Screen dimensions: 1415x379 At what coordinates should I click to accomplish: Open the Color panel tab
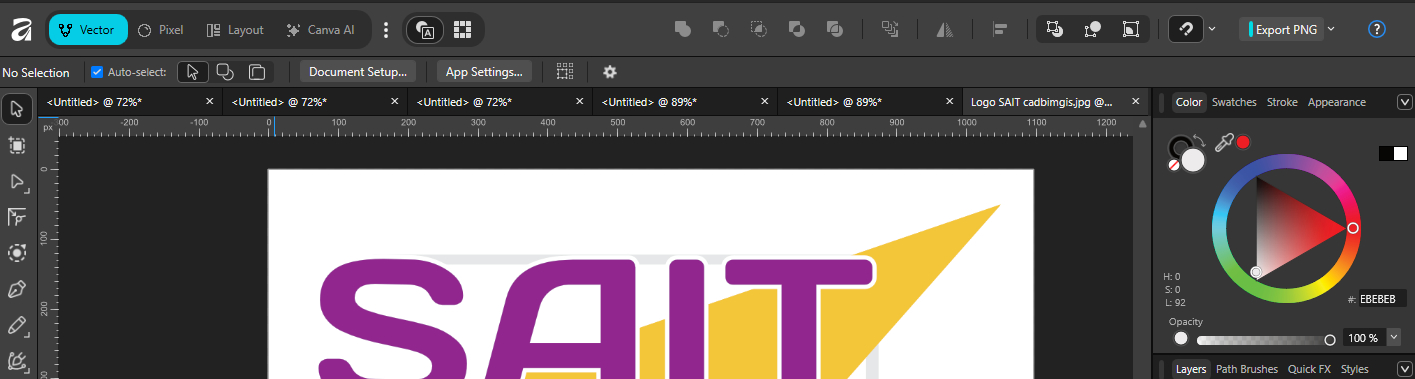click(1189, 102)
